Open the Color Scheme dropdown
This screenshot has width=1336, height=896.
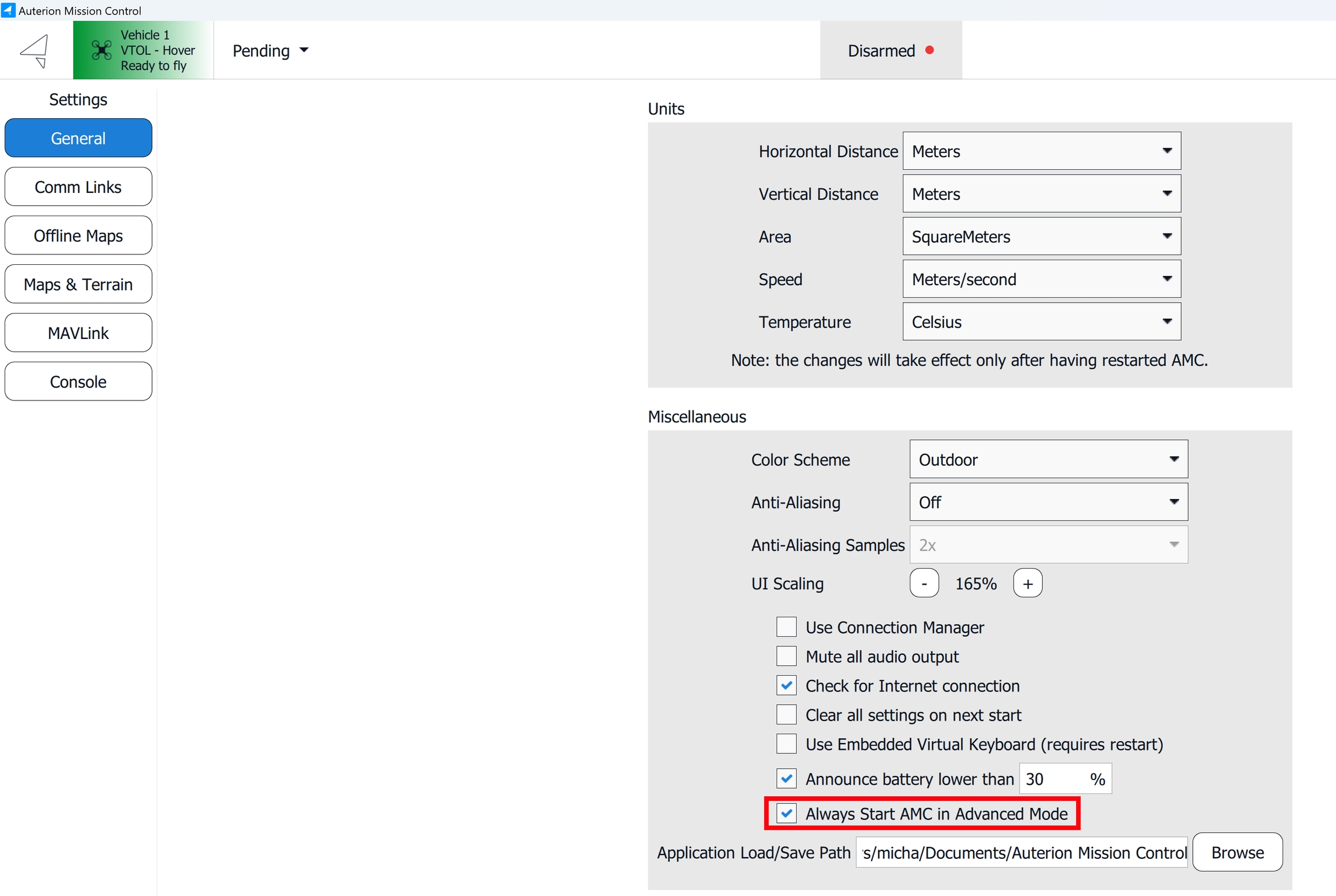click(x=1048, y=459)
